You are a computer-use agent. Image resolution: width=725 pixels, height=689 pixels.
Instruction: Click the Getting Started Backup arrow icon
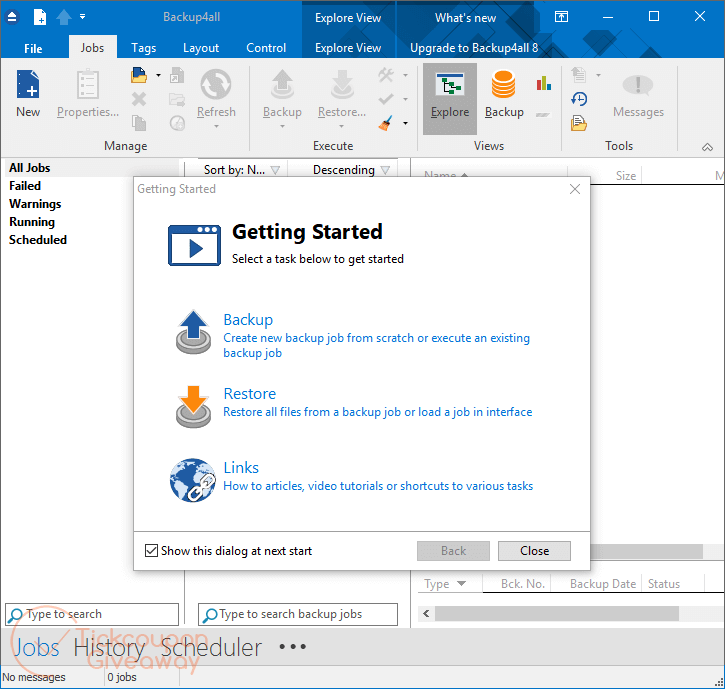tap(193, 332)
